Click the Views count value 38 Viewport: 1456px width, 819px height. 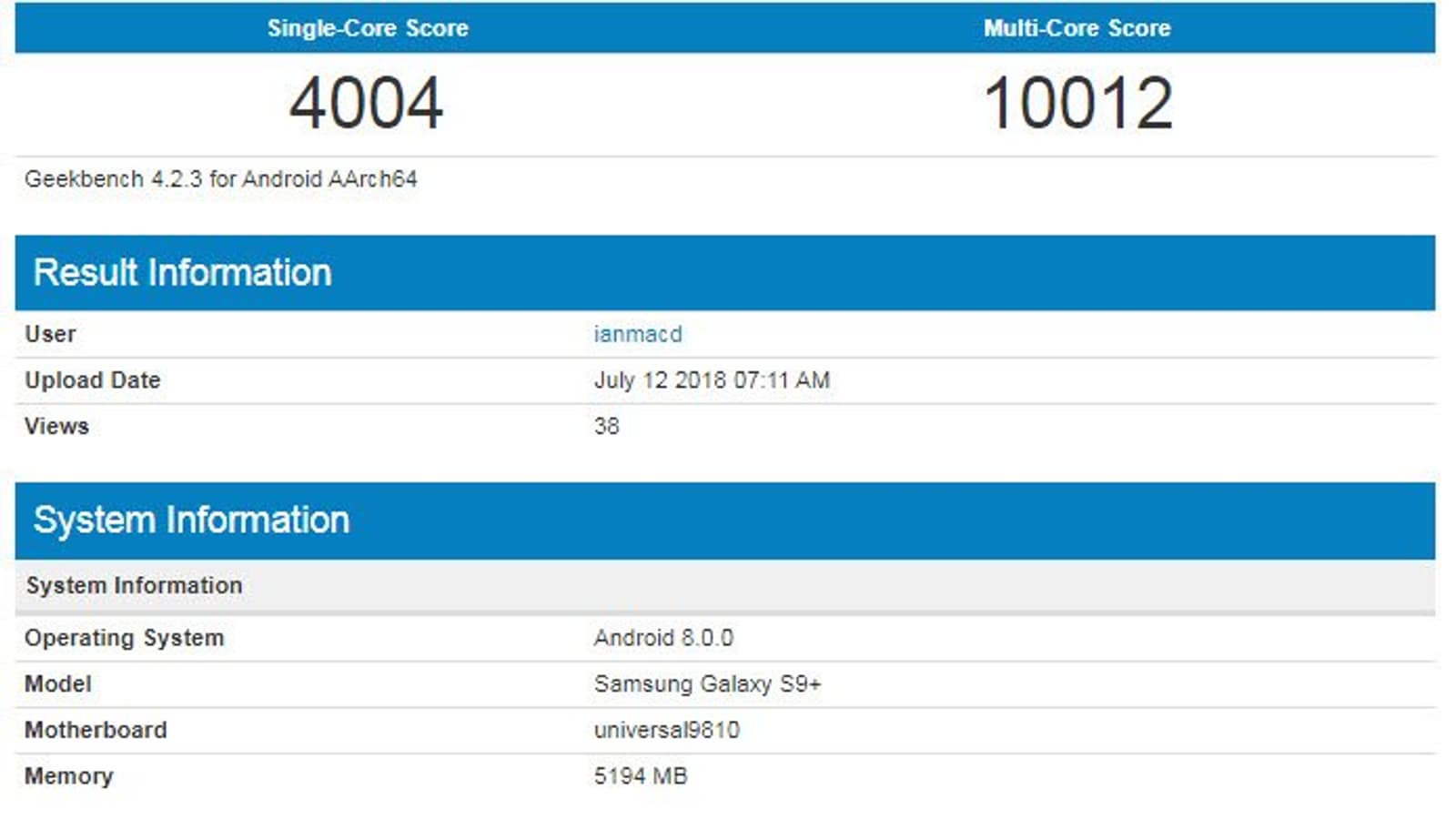pyautogui.click(x=606, y=426)
